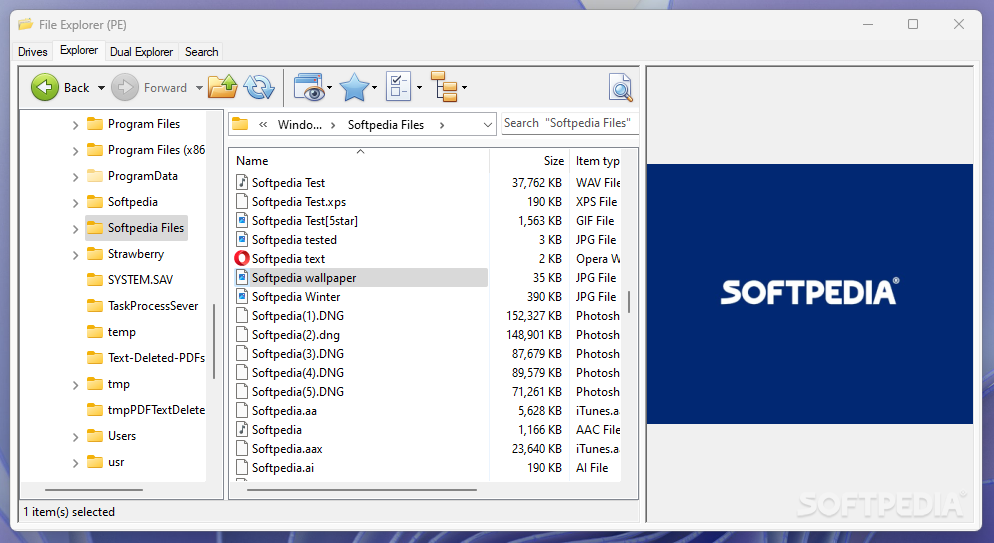Click the file list vertical scrollbar
This screenshot has width=994, height=543.
[629, 302]
